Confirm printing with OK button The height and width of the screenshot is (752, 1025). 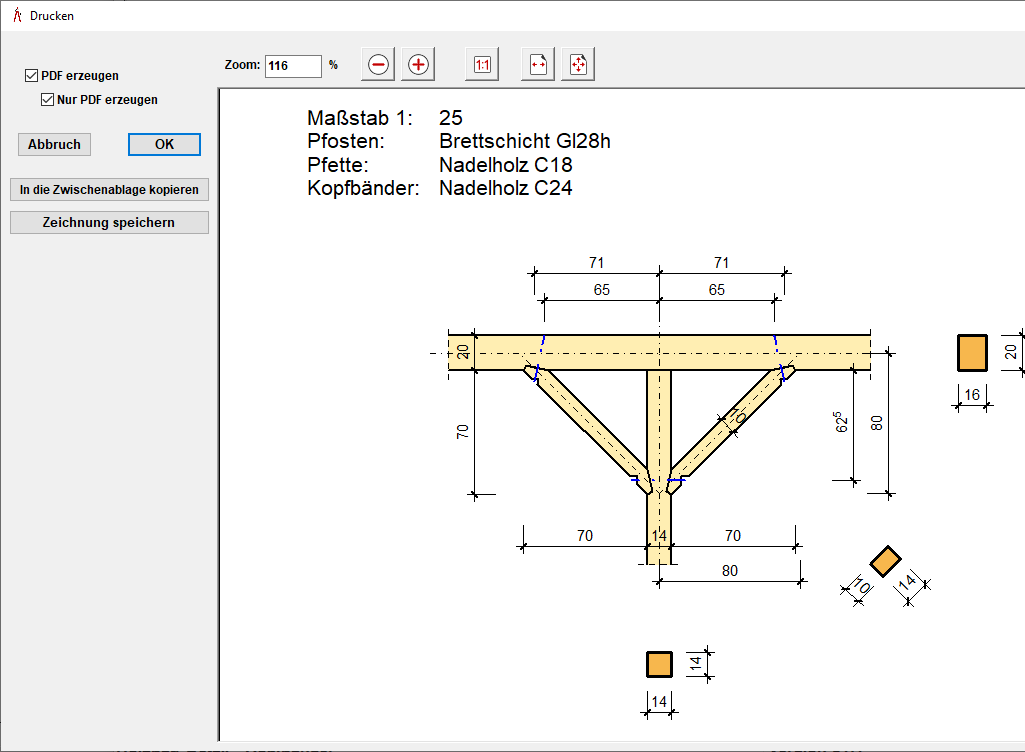tap(164, 144)
